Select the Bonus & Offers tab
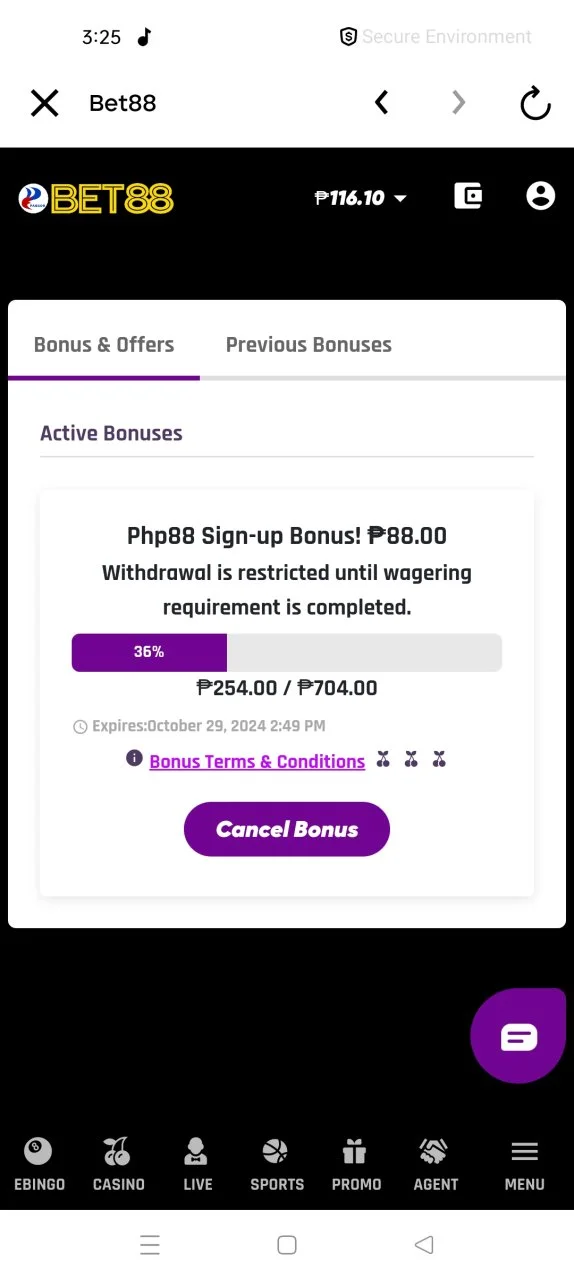Screen dimensions: 574x1280 tap(104, 345)
